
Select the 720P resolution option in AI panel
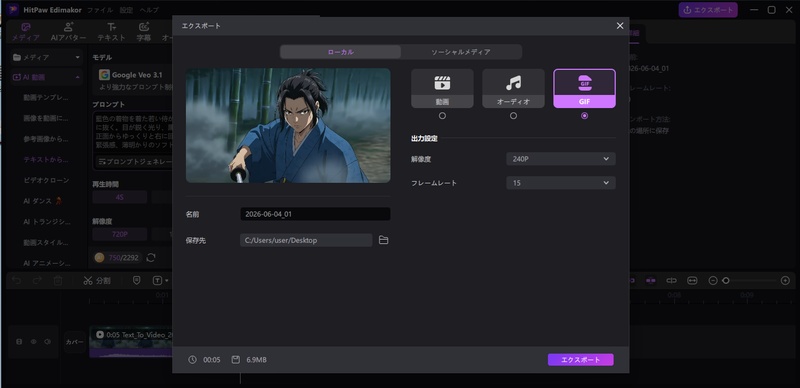(x=119, y=234)
